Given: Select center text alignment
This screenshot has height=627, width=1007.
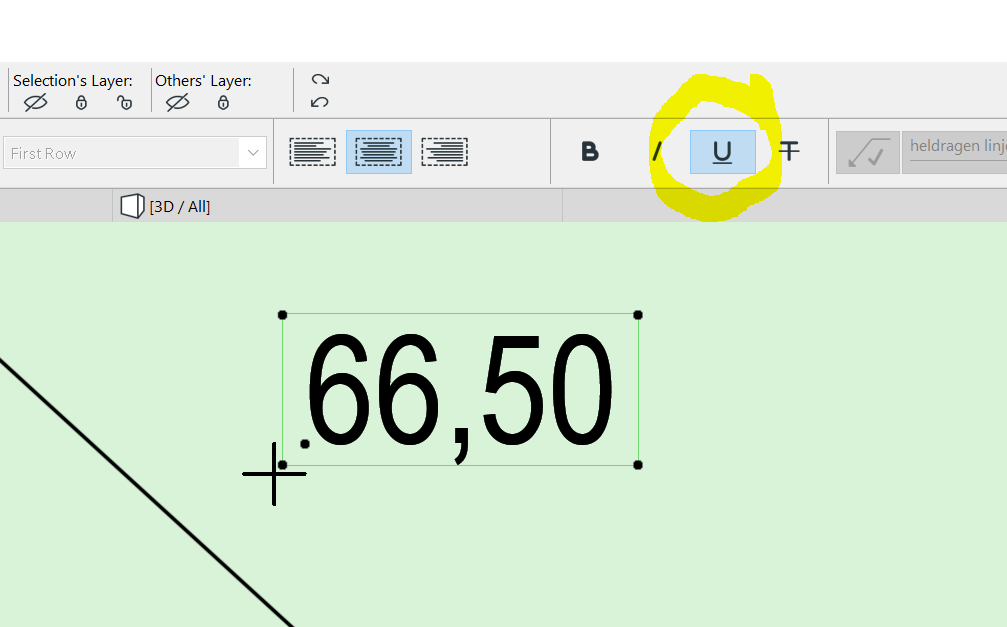Looking at the screenshot, I should coord(379,152).
